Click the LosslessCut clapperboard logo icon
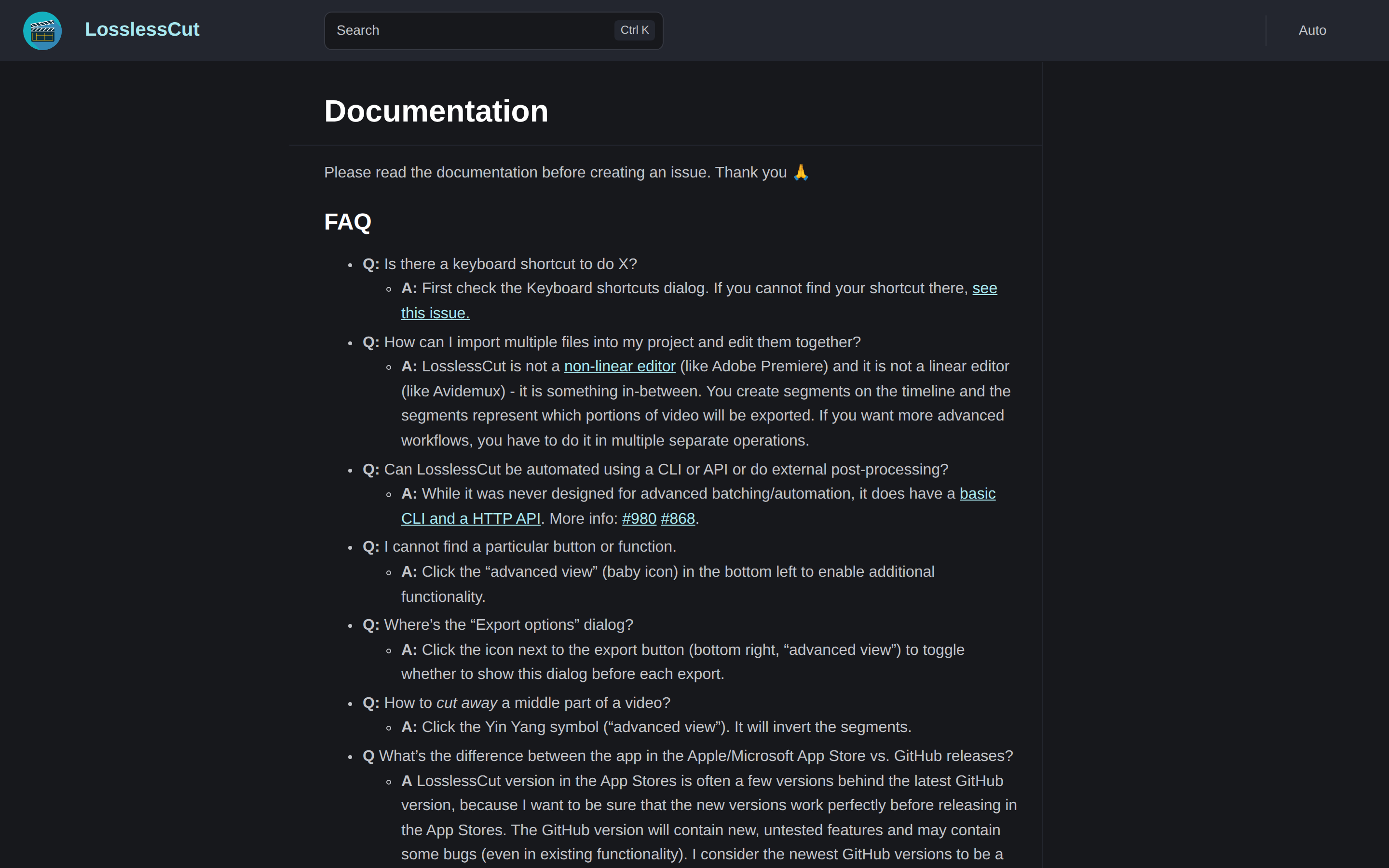This screenshot has height=868, width=1389. (x=42, y=30)
